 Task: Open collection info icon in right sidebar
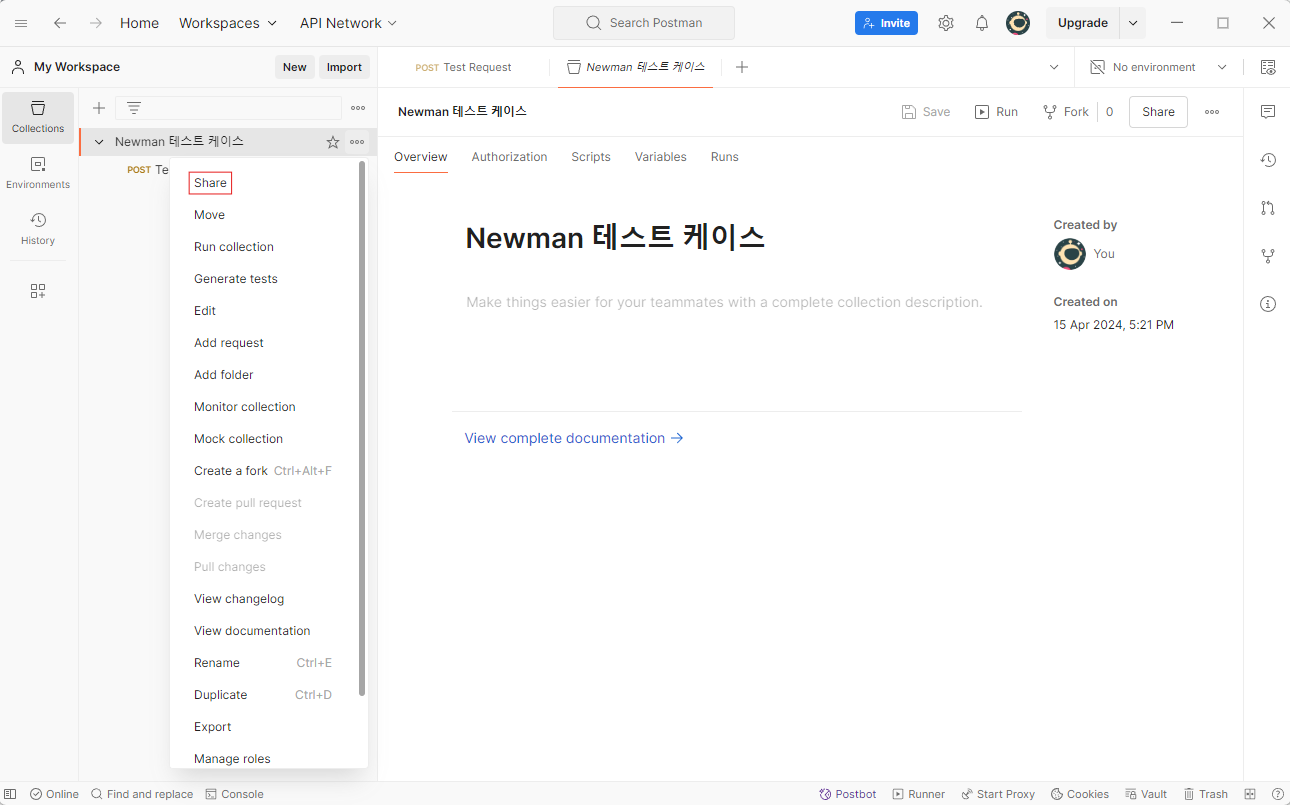(x=1268, y=304)
